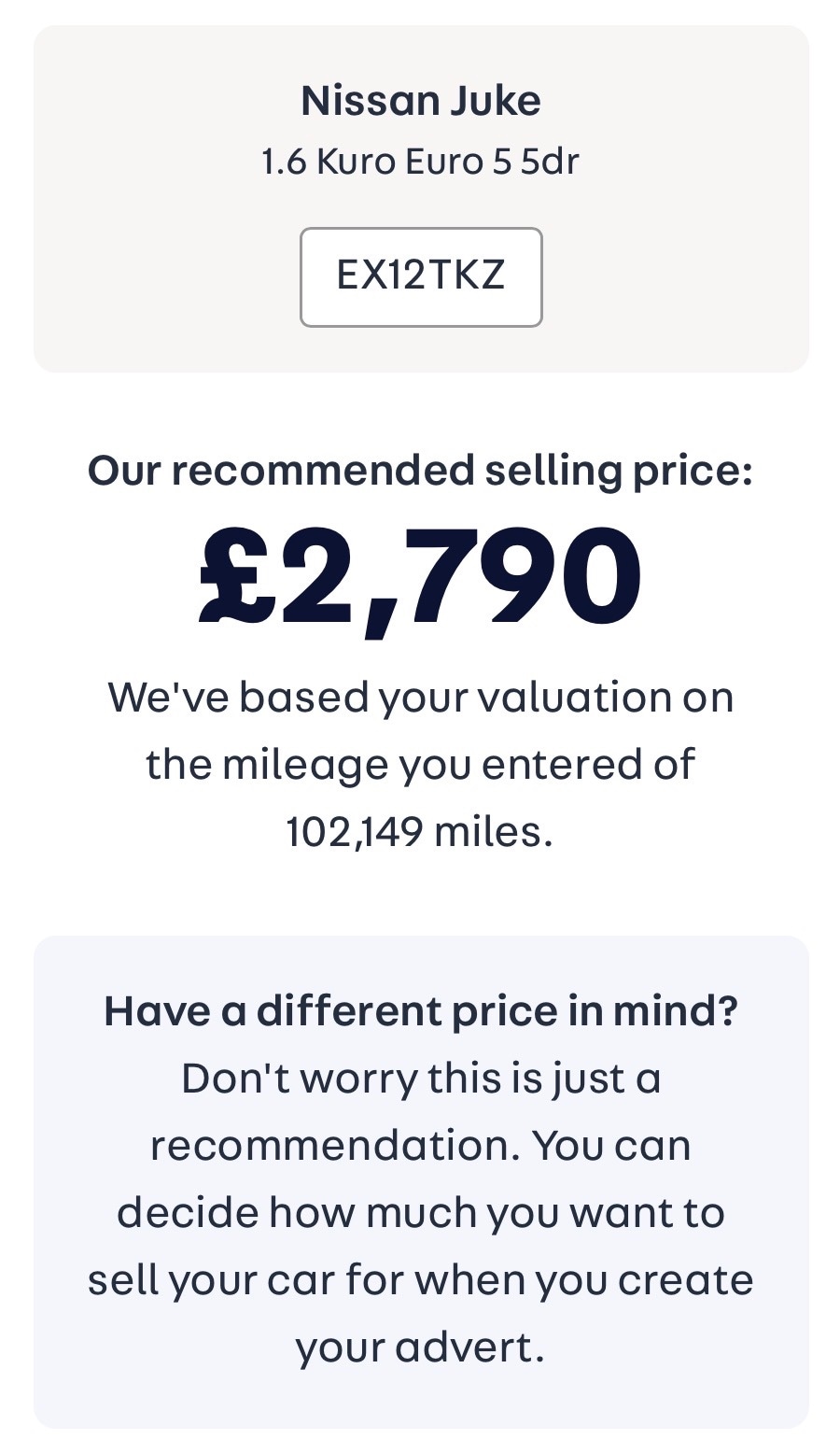Viewport: 840px width, 1439px height.
Task: Click the EX12TKZ registration plate box
Action: tap(420, 276)
